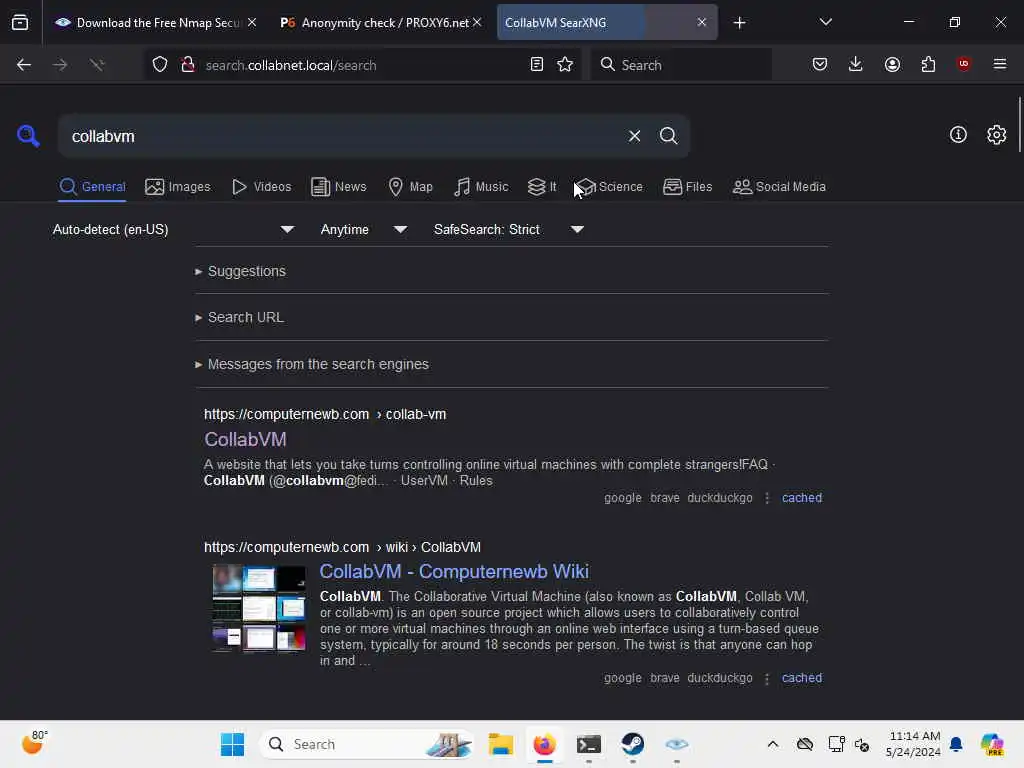Screen dimensions: 1024x768
Task: Show hidden system tray icons
Action: click(x=773, y=744)
